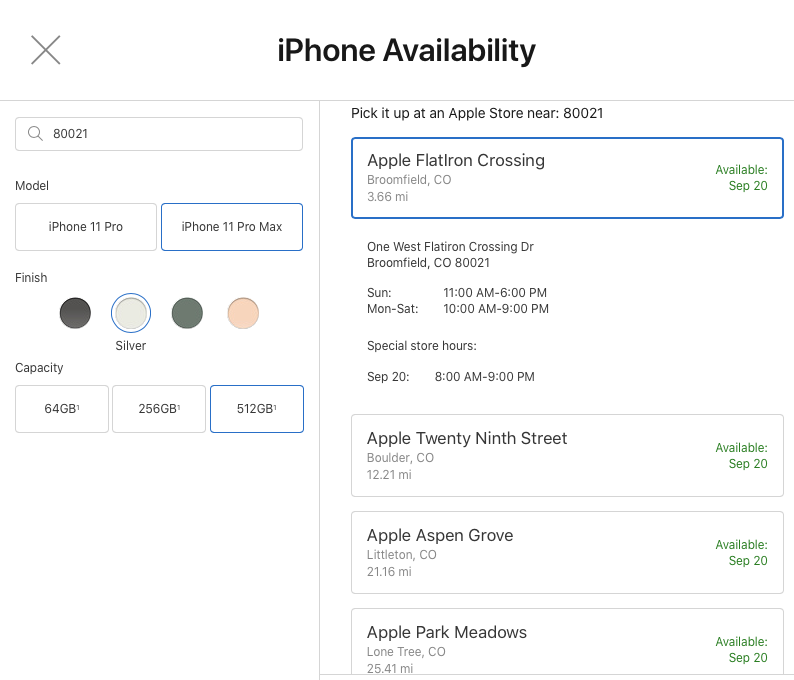Select 512GB capacity
794x680 pixels.
coord(257,409)
